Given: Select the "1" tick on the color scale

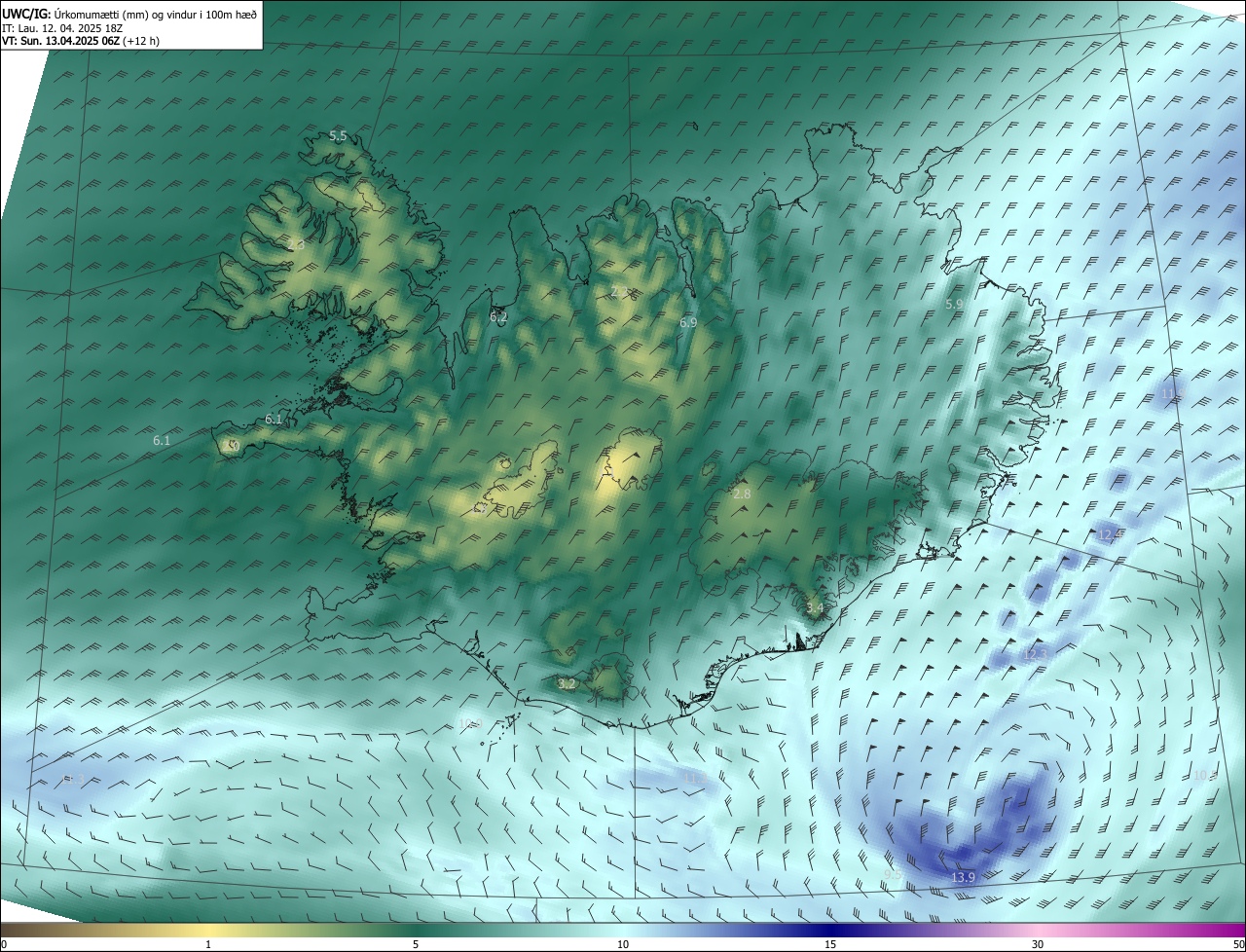Looking at the screenshot, I should [x=208, y=944].
